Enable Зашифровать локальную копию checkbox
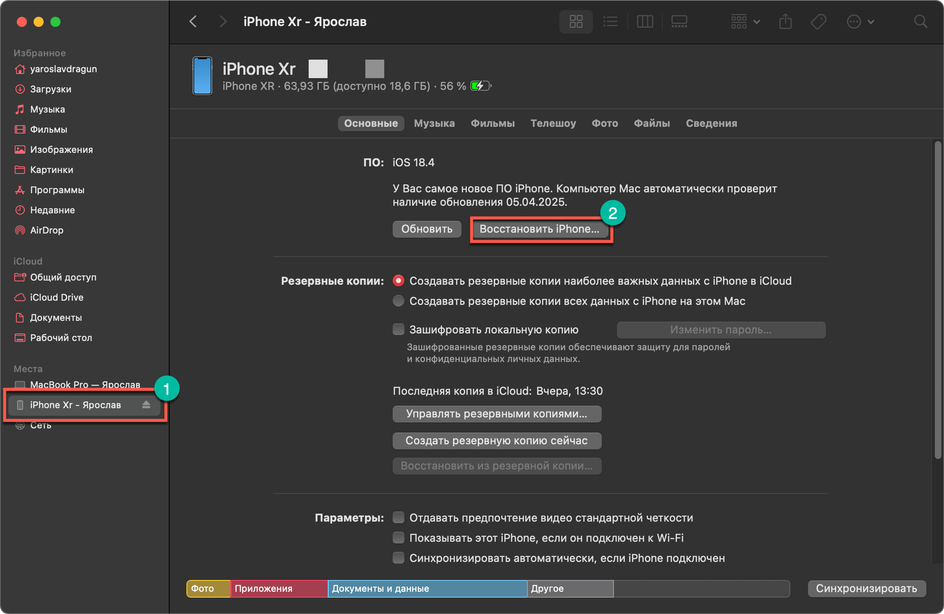 click(x=399, y=329)
